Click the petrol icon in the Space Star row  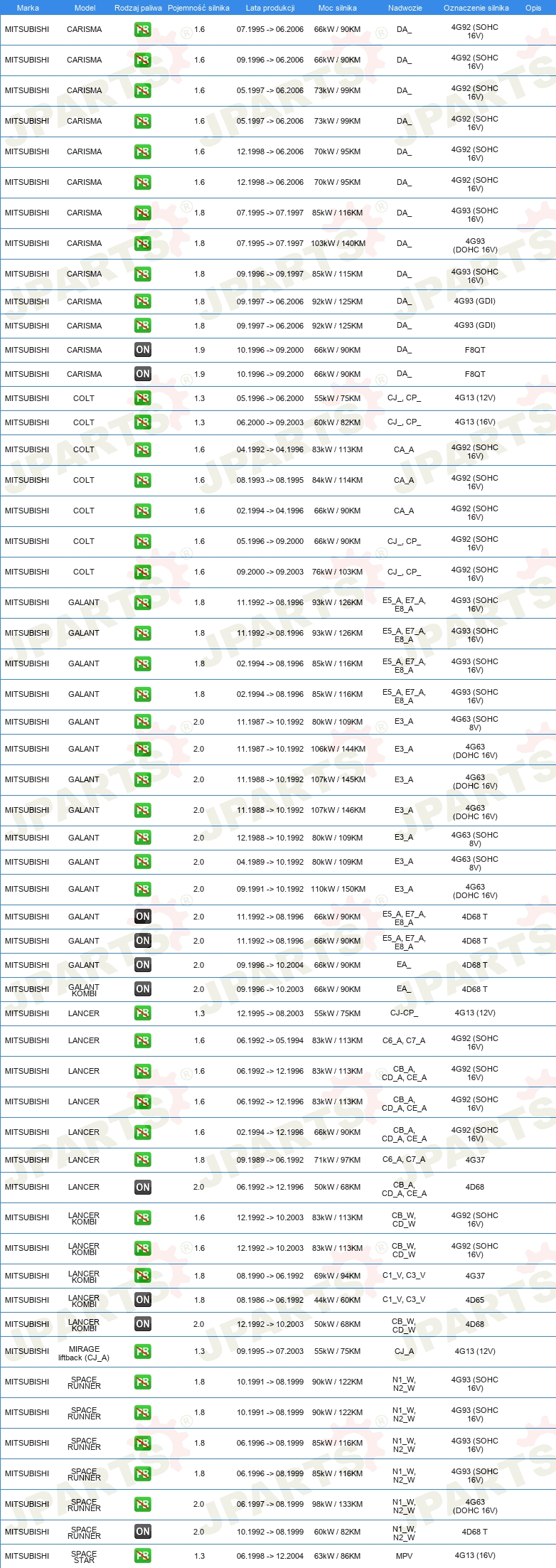(x=143, y=1556)
